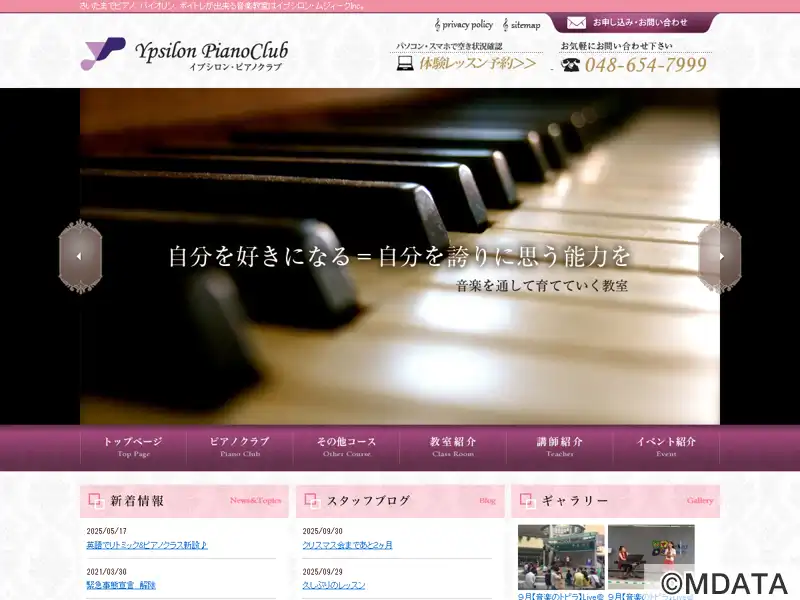800x600 pixels.
Task: Open the トップページ Top Page menu
Action: tap(133, 446)
